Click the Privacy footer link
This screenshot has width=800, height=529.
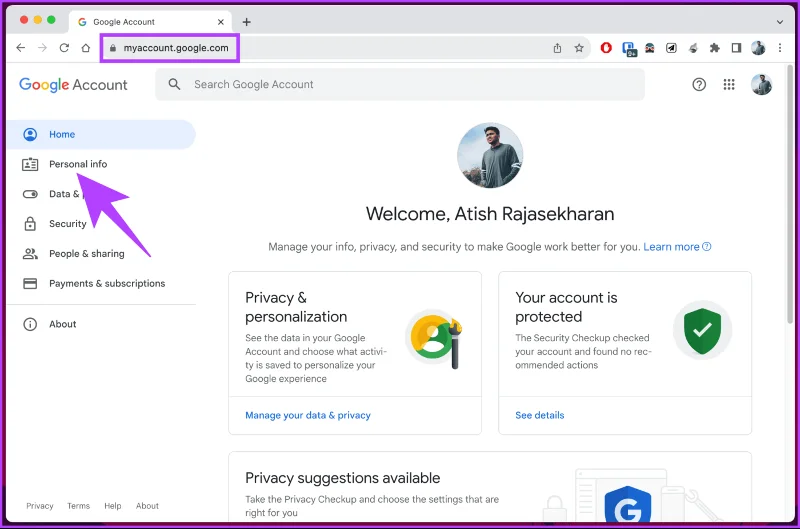pyautogui.click(x=40, y=506)
